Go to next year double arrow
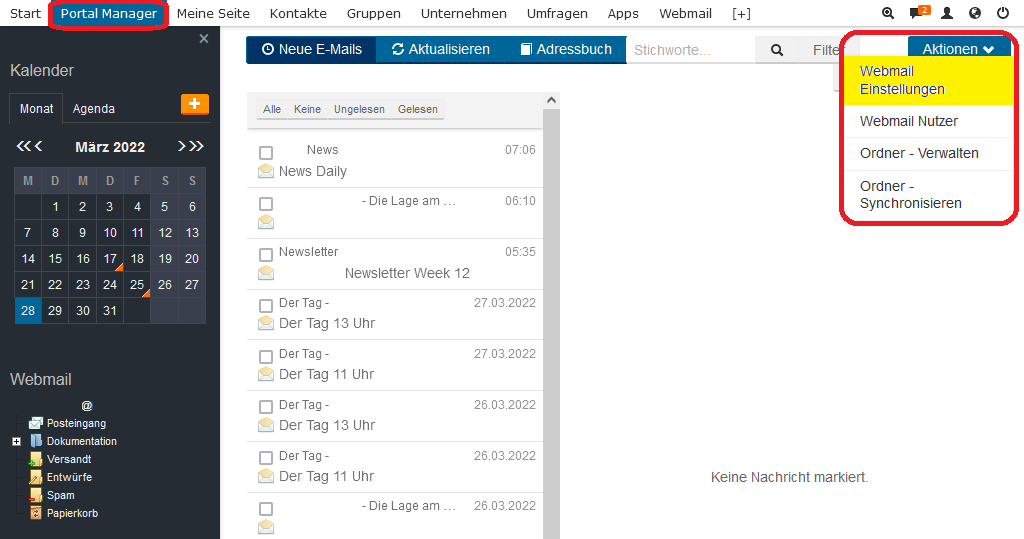The height and width of the screenshot is (539, 1024). (197, 146)
